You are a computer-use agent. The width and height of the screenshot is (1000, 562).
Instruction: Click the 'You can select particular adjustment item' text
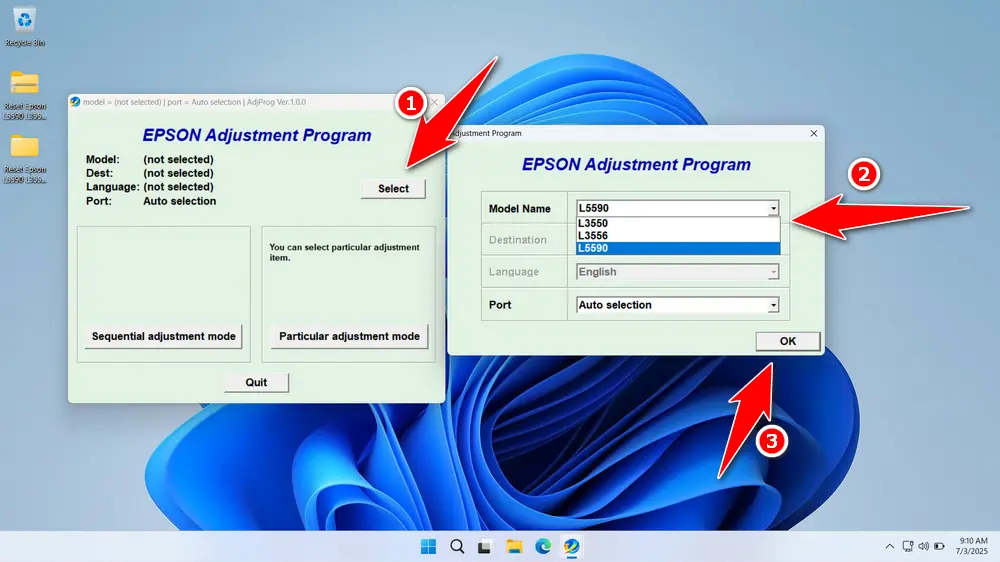[344, 253]
